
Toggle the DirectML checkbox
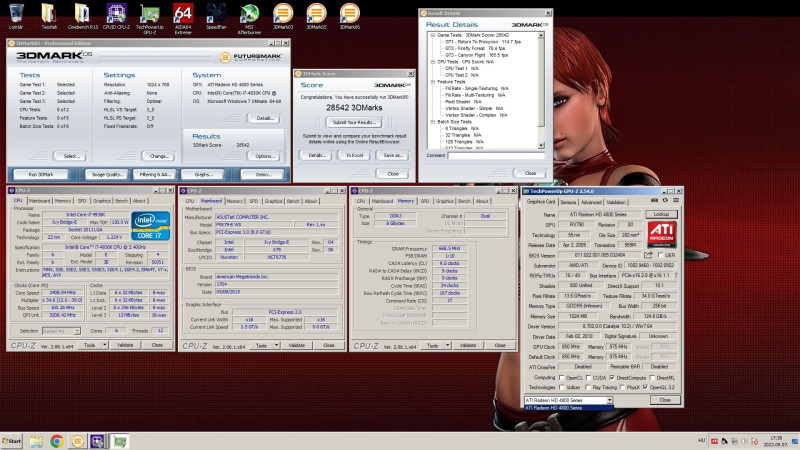(652, 378)
